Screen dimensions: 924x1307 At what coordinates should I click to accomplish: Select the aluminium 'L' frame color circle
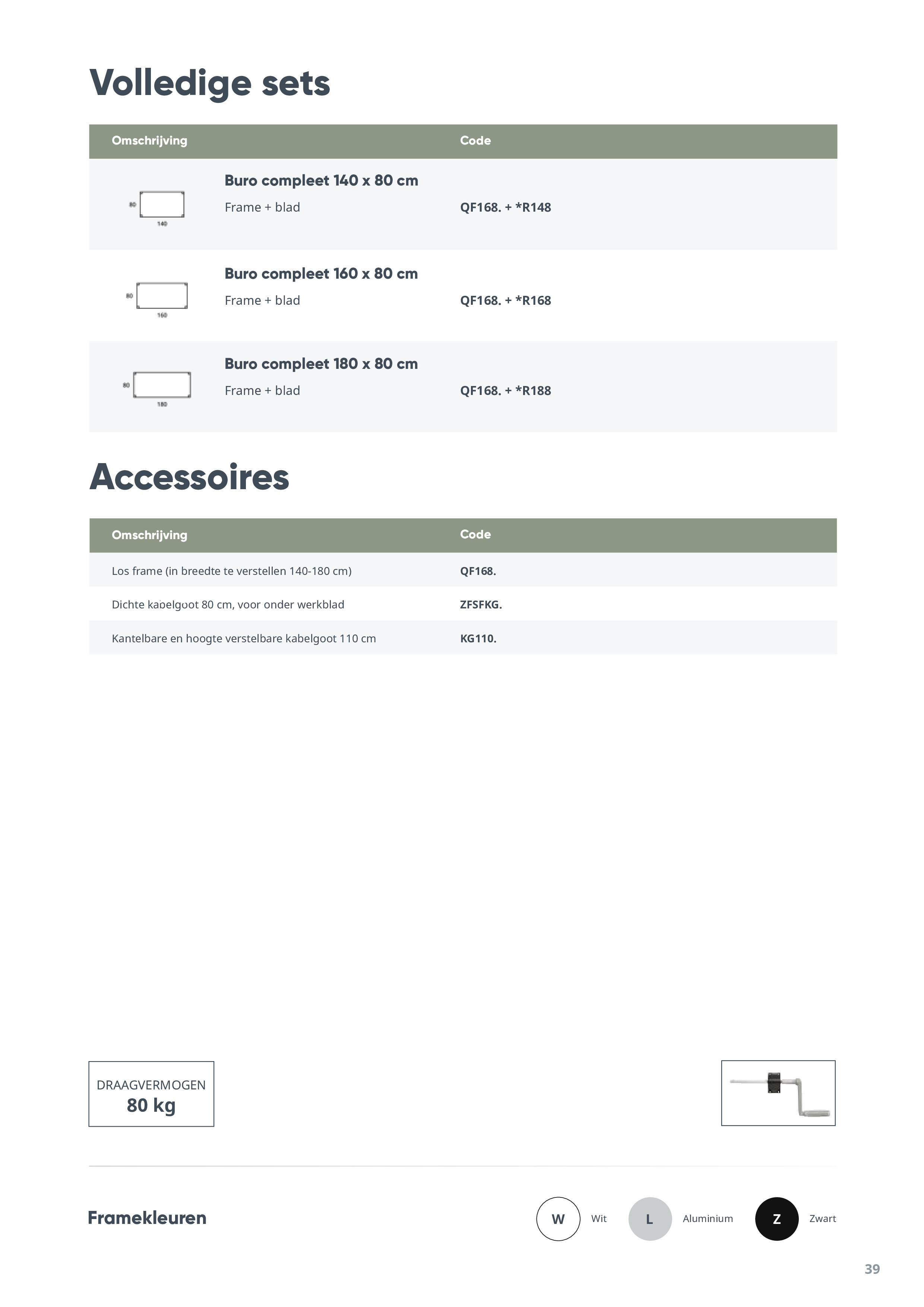649,1219
